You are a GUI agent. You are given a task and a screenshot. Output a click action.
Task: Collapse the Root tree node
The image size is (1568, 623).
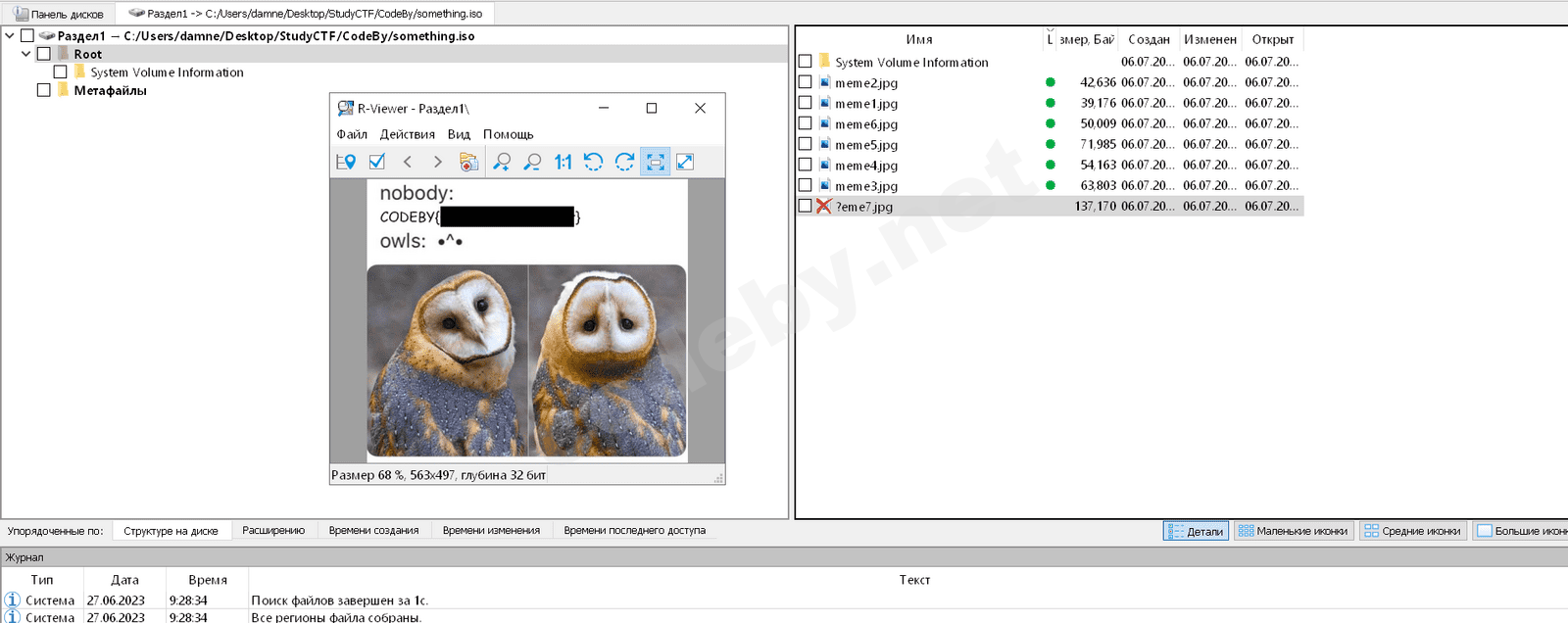[x=26, y=54]
